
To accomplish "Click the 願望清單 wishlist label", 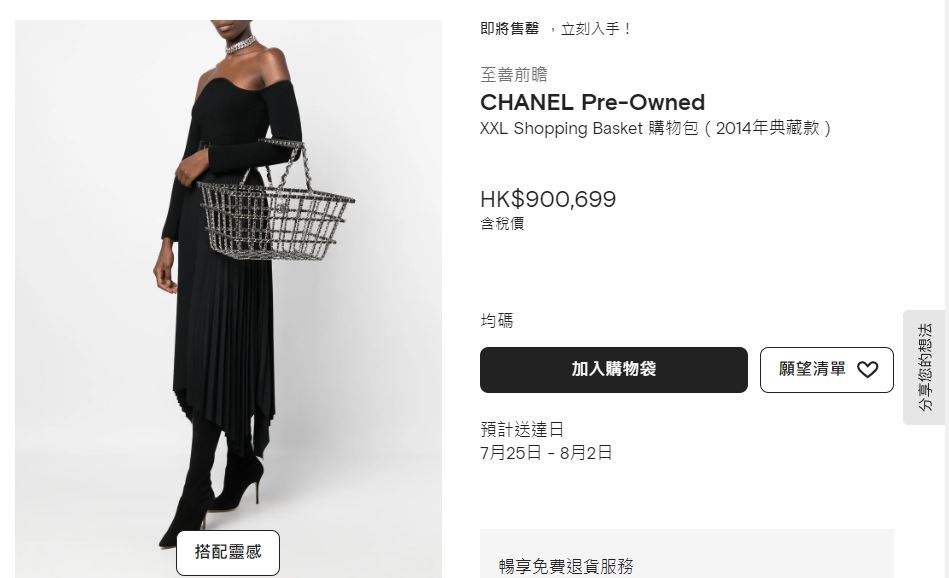I will tap(812, 369).
